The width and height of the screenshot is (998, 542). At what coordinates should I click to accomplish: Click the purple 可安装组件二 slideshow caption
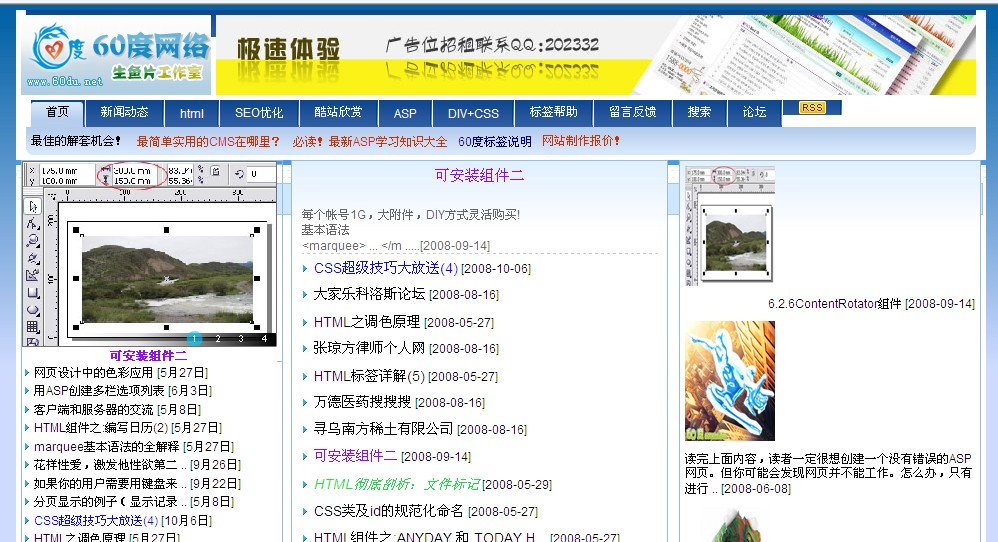tap(148, 356)
